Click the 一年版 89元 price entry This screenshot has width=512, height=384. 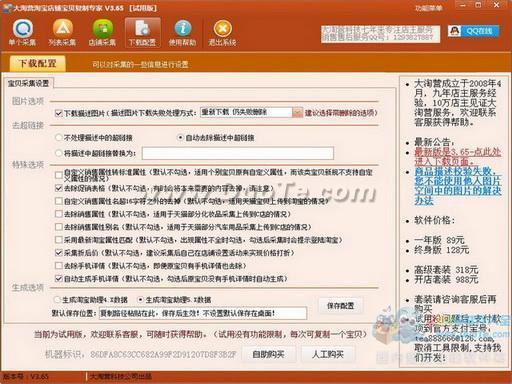[x=439, y=240]
